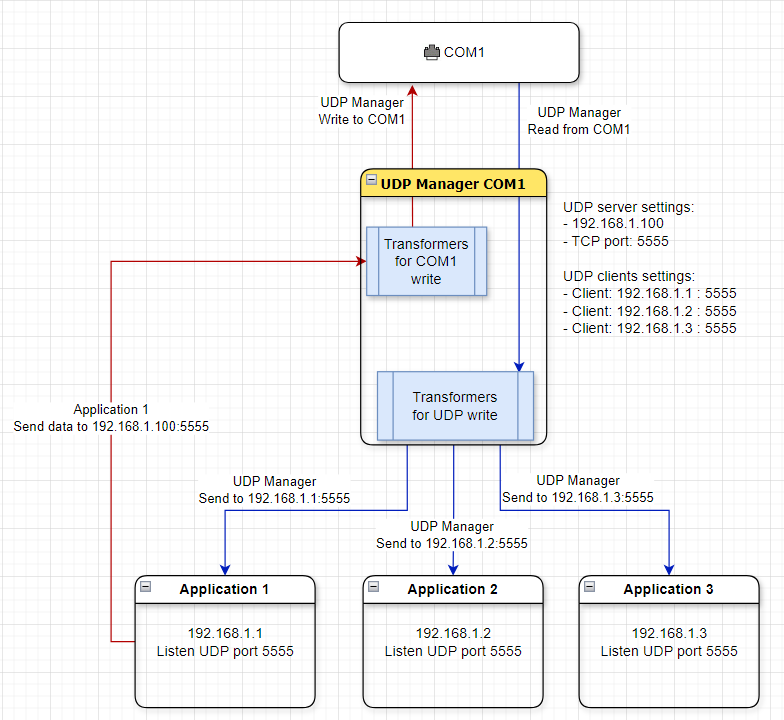Click the '- 192.168.1.100' server address line
The height and width of the screenshot is (720, 784).
pos(614,224)
